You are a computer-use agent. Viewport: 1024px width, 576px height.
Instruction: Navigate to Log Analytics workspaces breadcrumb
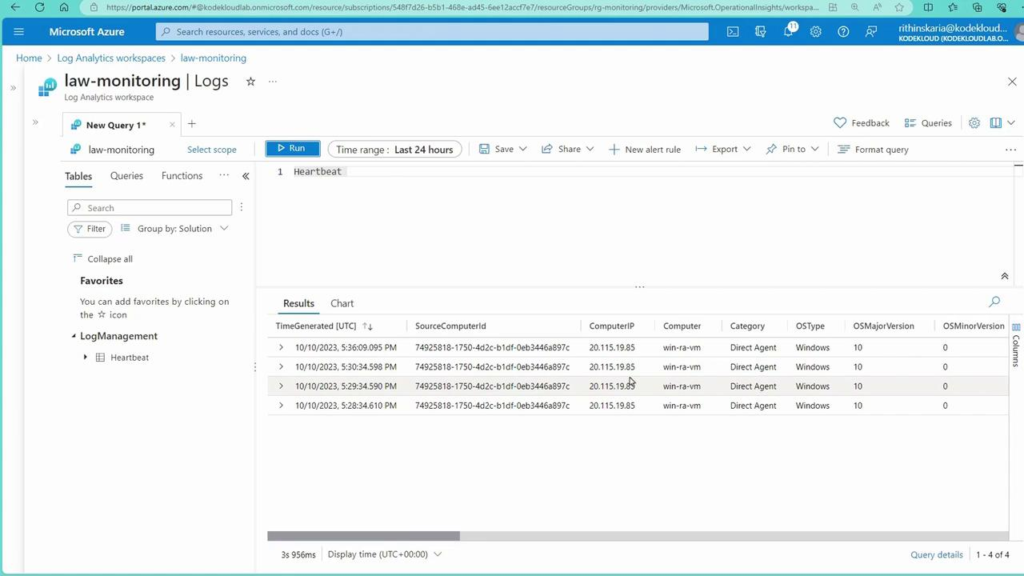click(111, 58)
